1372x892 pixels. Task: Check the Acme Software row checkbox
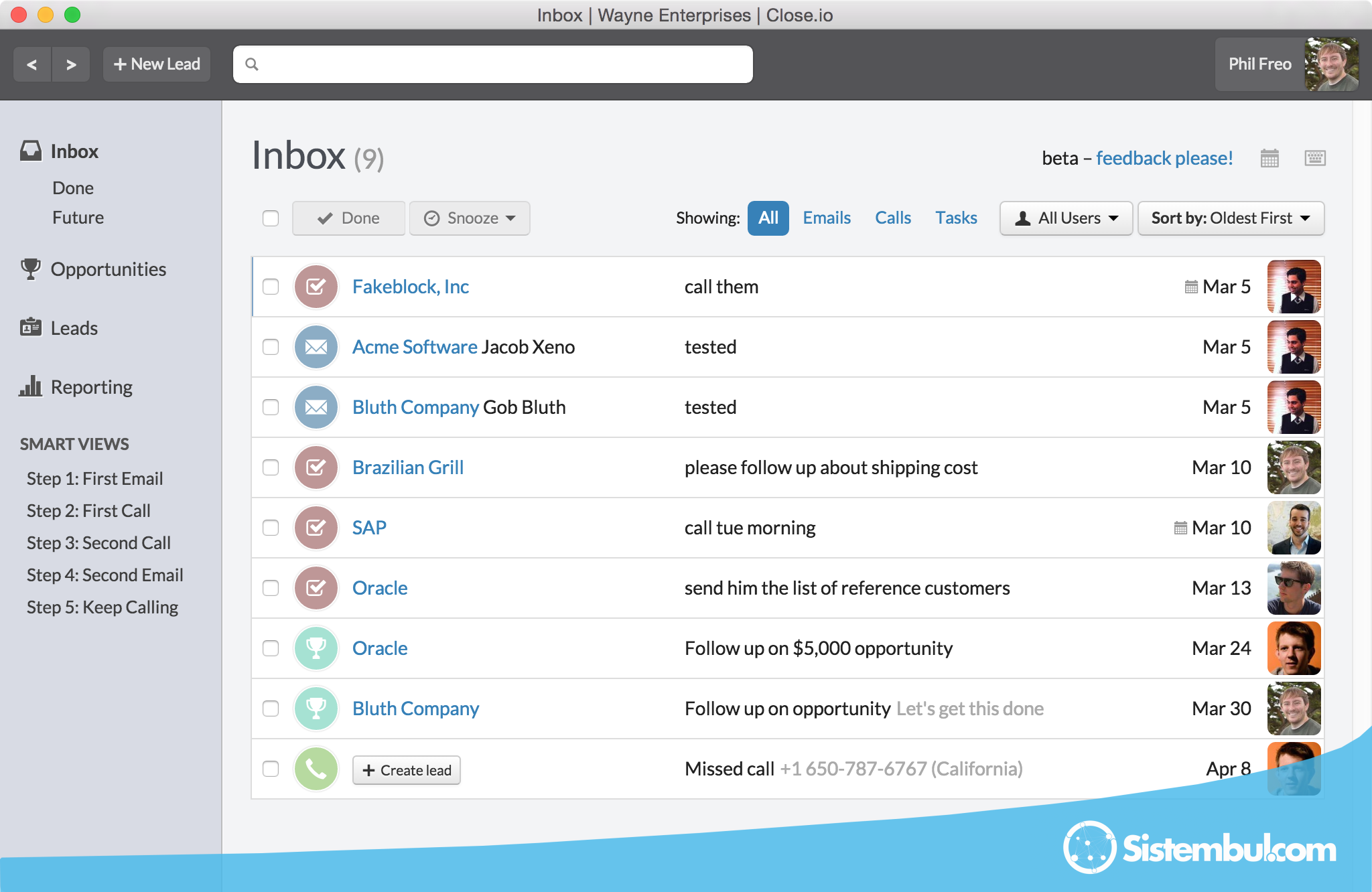click(271, 347)
